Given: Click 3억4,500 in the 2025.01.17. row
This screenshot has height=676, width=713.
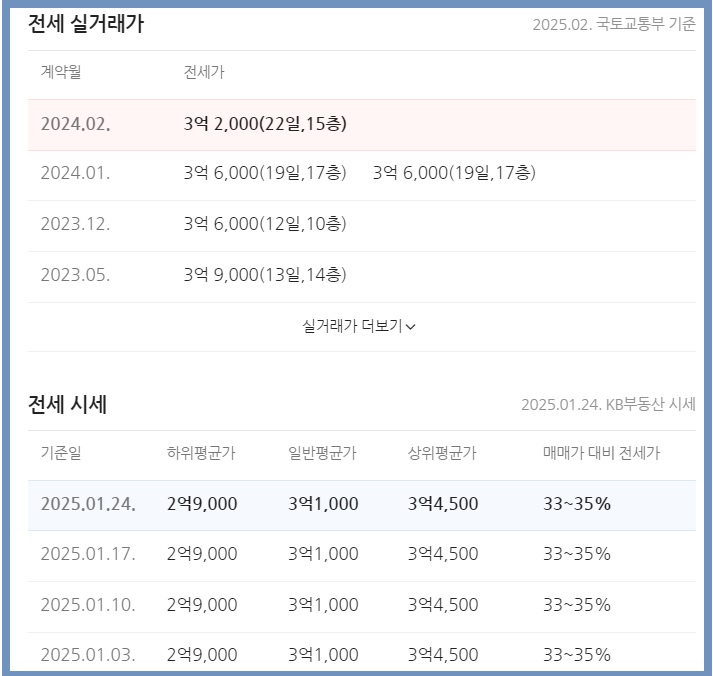Looking at the screenshot, I should pyautogui.click(x=443, y=554).
